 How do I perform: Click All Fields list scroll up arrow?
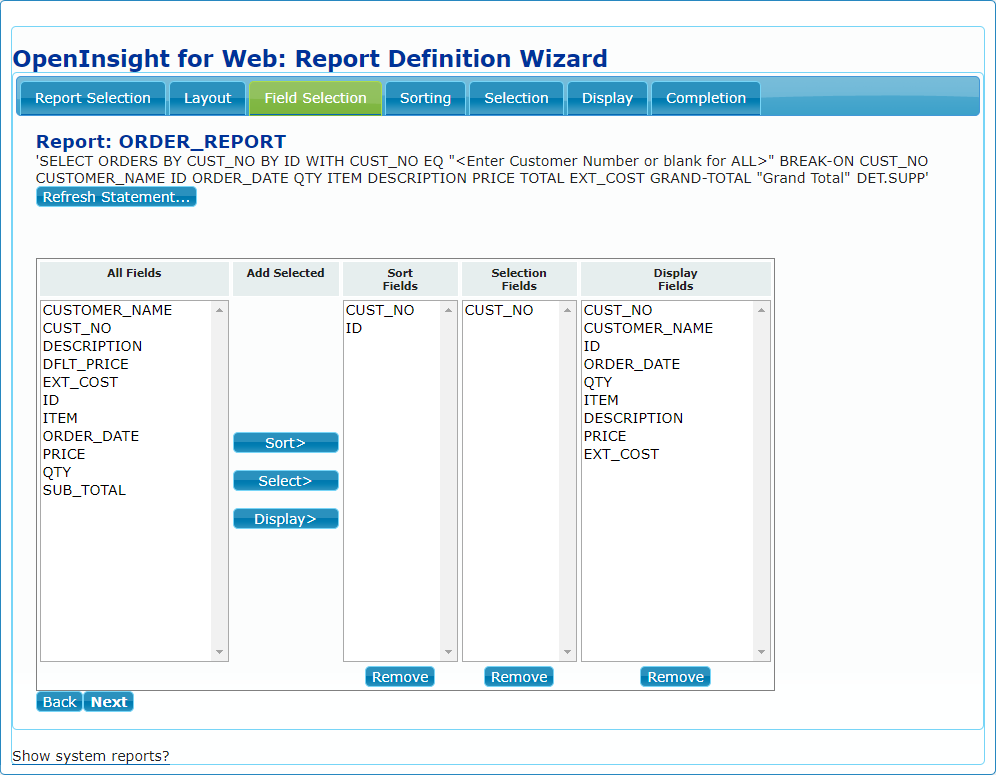219,310
